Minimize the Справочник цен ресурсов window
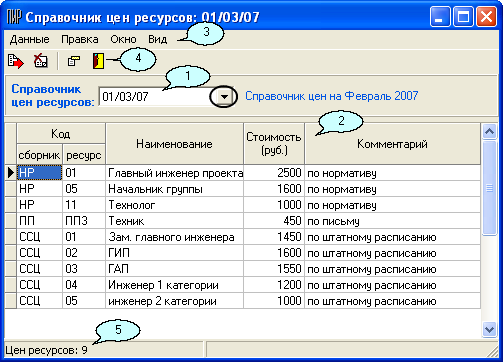Screen dimensions: 503x362 (x=440, y=17)
